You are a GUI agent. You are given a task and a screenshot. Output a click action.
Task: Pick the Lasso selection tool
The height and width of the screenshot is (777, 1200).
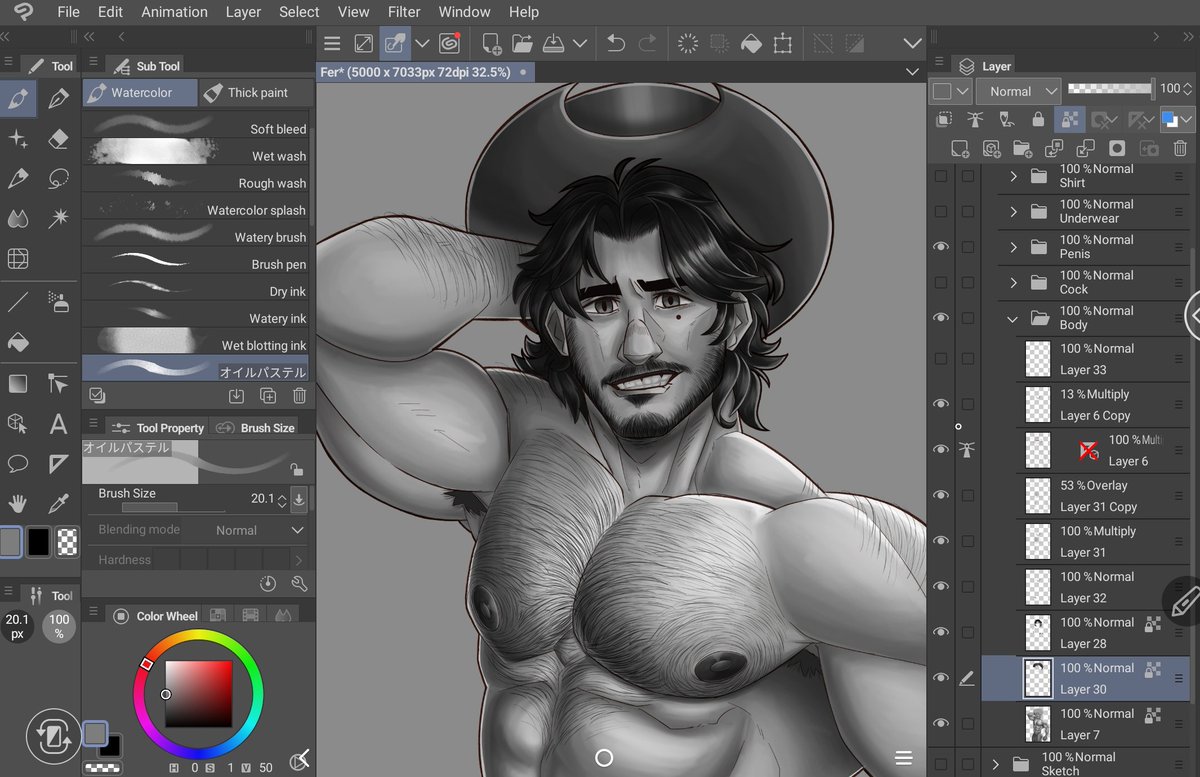click(x=59, y=179)
